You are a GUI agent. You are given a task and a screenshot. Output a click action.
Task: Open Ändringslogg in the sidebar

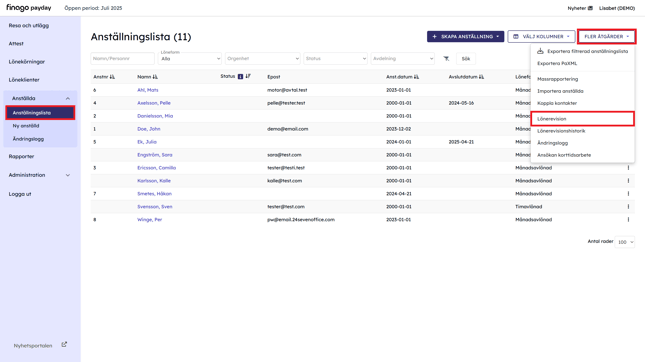coord(28,139)
